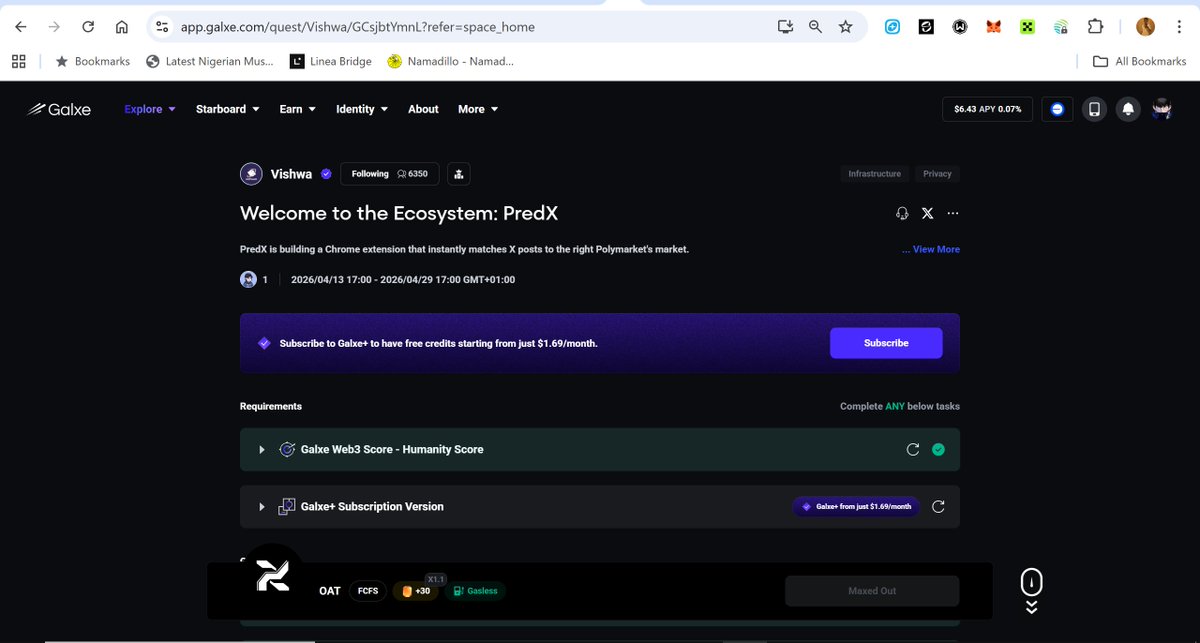The height and width of the screenshot is (643, 1200).
Task: Open the Bookmarks folder shortcut
Action: pos(92,61)
